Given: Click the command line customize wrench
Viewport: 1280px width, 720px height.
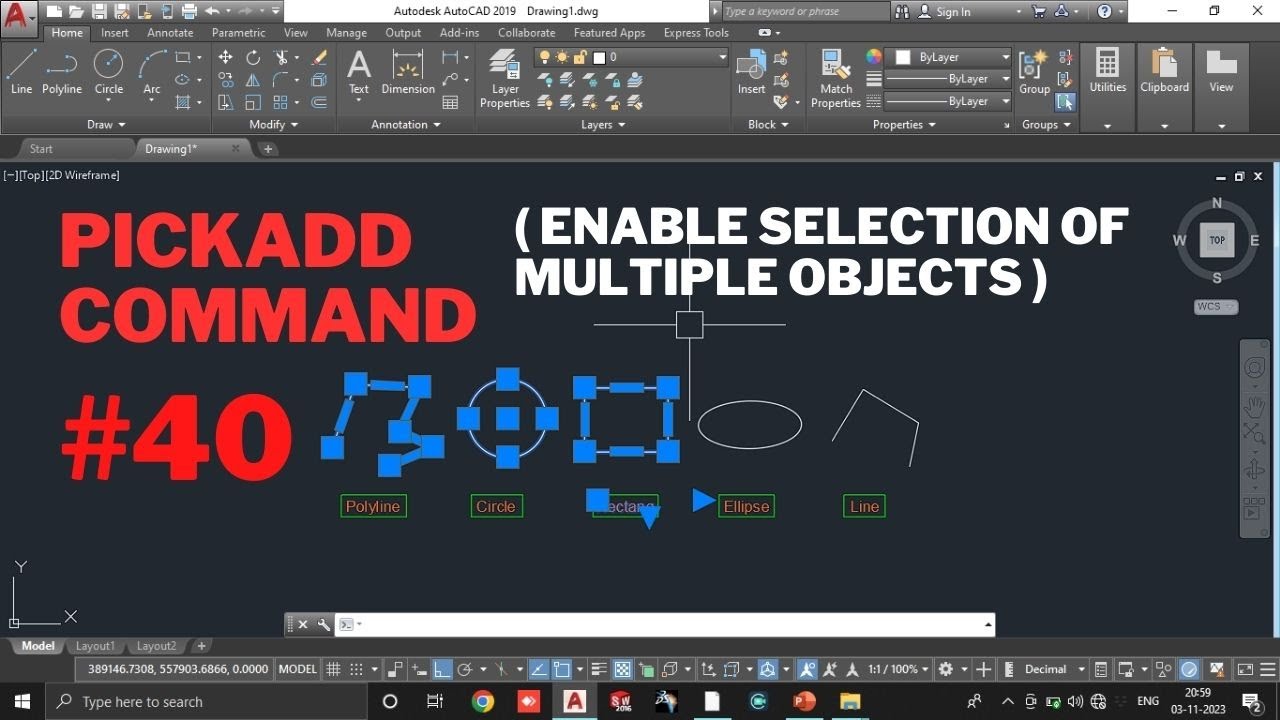Looking at the screenshot, I should pyautogui.click(x=324, y=625).
